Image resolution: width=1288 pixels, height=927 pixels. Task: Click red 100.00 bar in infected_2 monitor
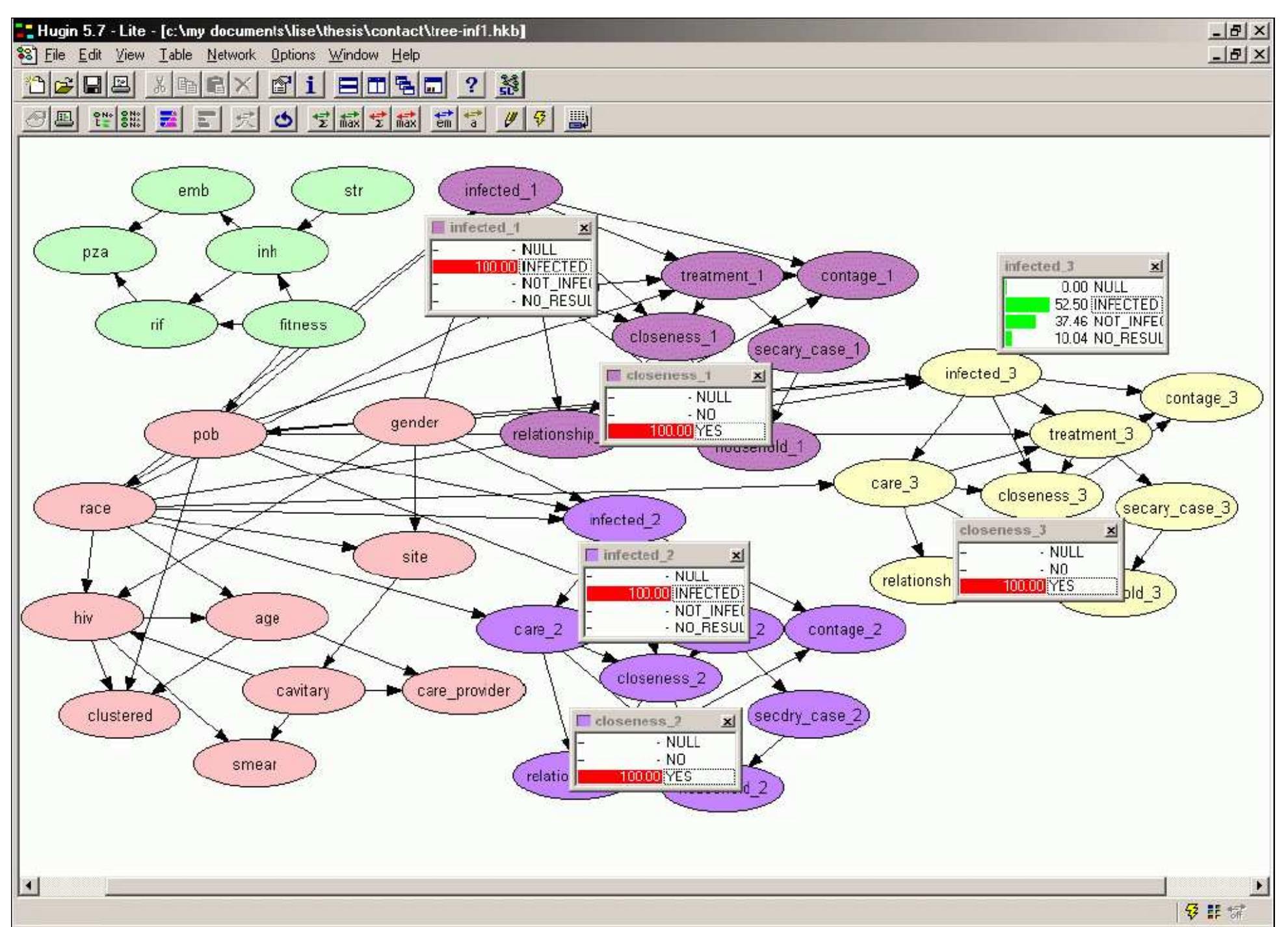(x=629, y=593)
